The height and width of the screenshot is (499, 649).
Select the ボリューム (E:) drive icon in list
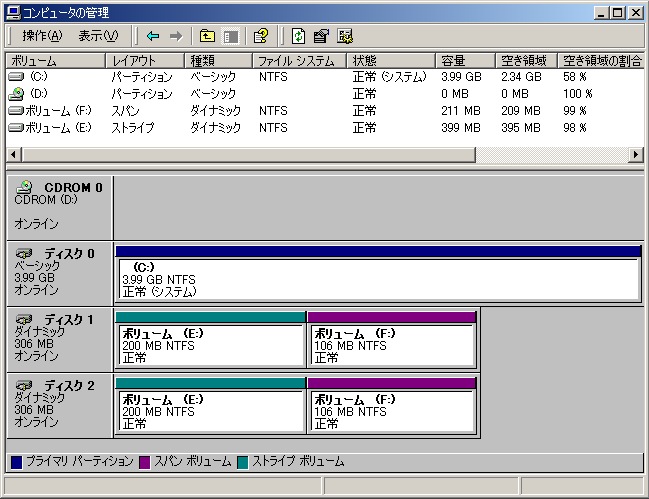pyautogui.click(x=16, y=127)
